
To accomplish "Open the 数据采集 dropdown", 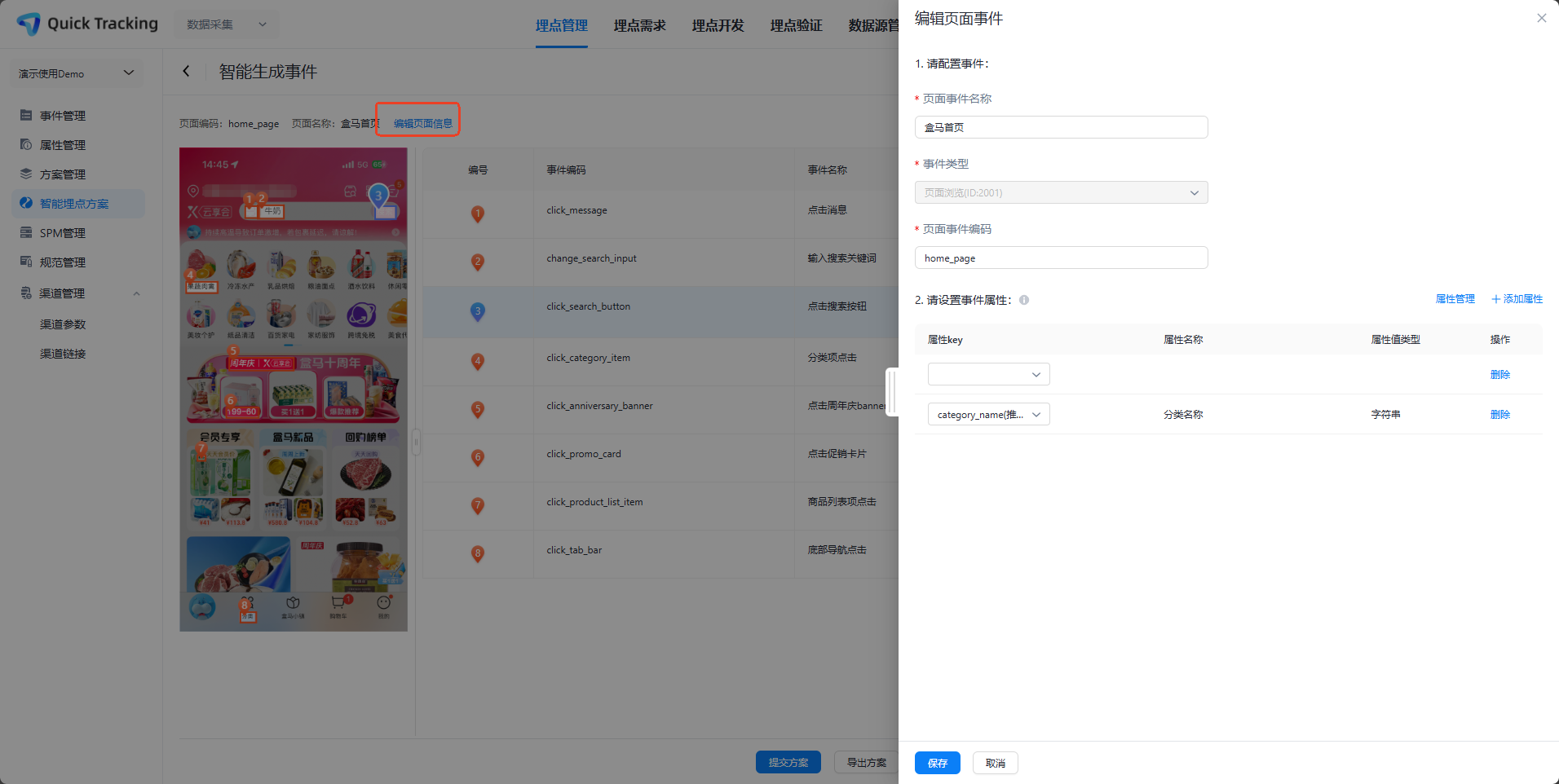I will point(226,24).
